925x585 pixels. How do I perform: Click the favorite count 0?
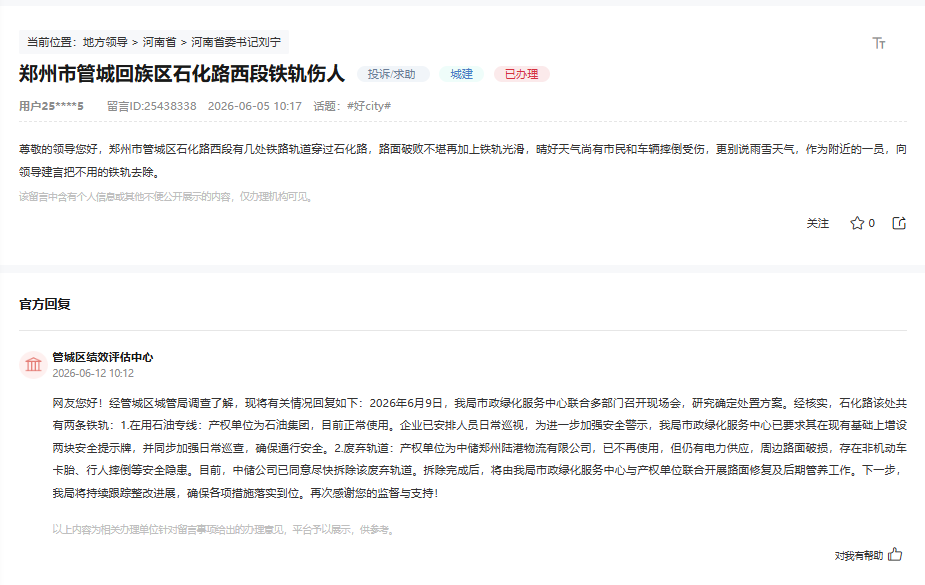(871, 223)
